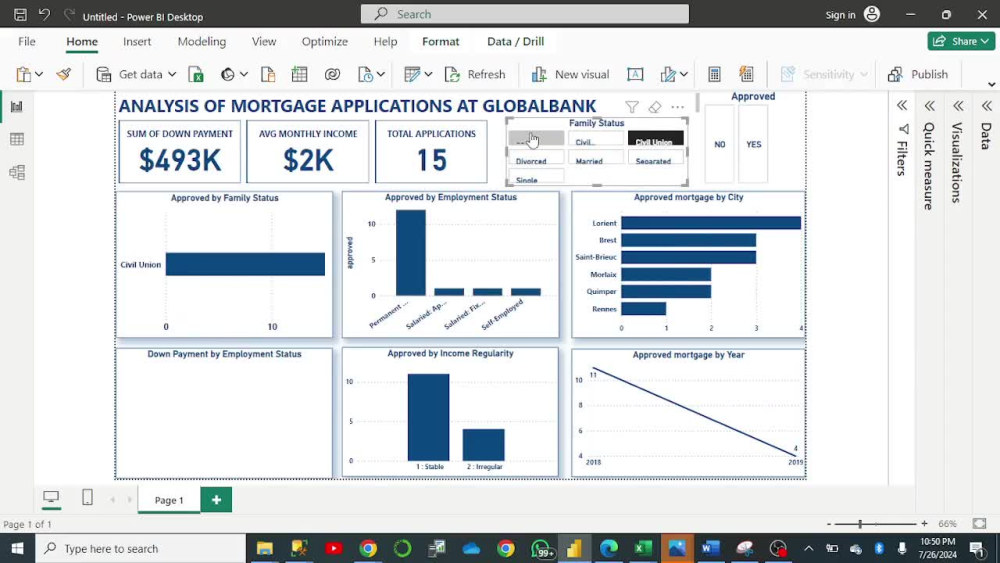This screenshot has width=1000, height=563.
Task: Open Transform data dropdown arrow
Action: [x=428, y=75]
